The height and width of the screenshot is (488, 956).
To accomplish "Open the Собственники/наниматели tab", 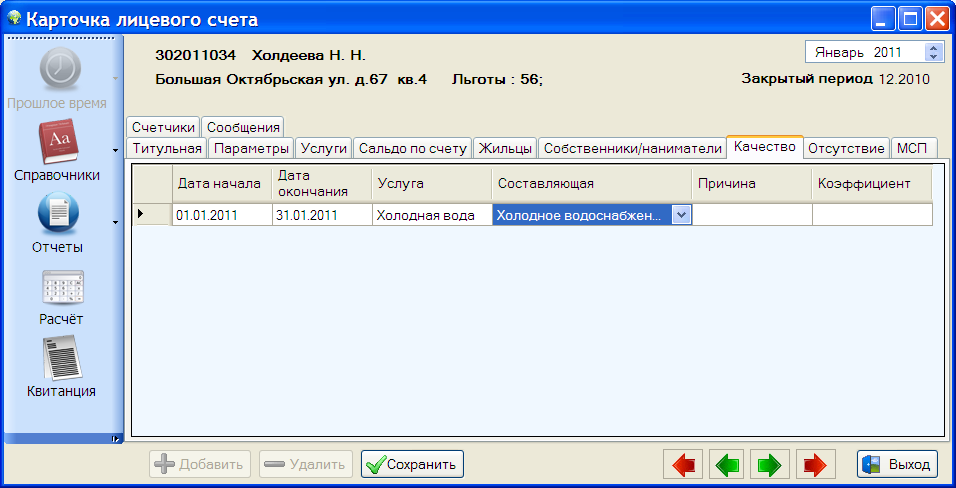I will [x=632, y=148].
